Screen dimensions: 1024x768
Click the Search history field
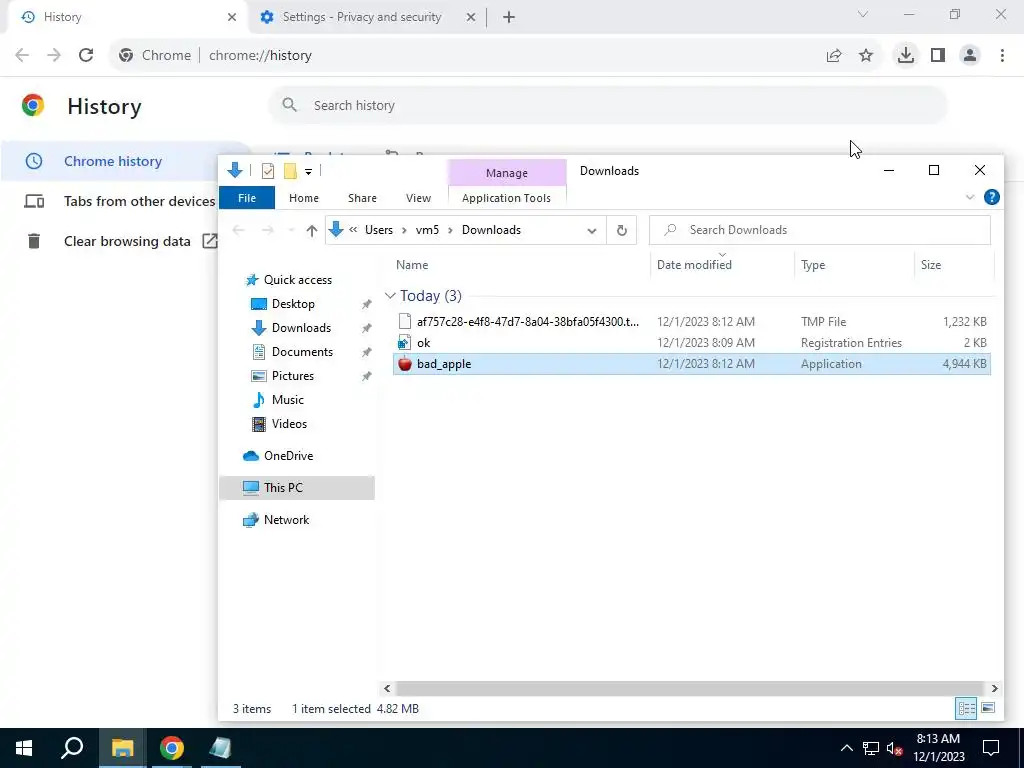(607, 105)
